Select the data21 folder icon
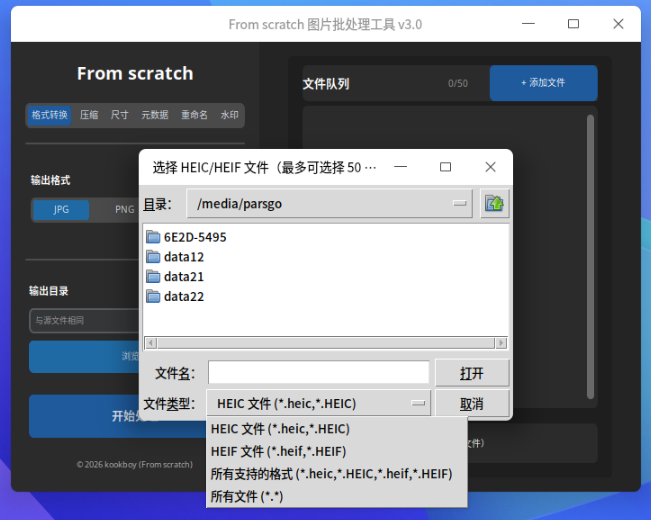Image resolution: width=651 pixels, height=520 pixels. (x=153, y=277)
